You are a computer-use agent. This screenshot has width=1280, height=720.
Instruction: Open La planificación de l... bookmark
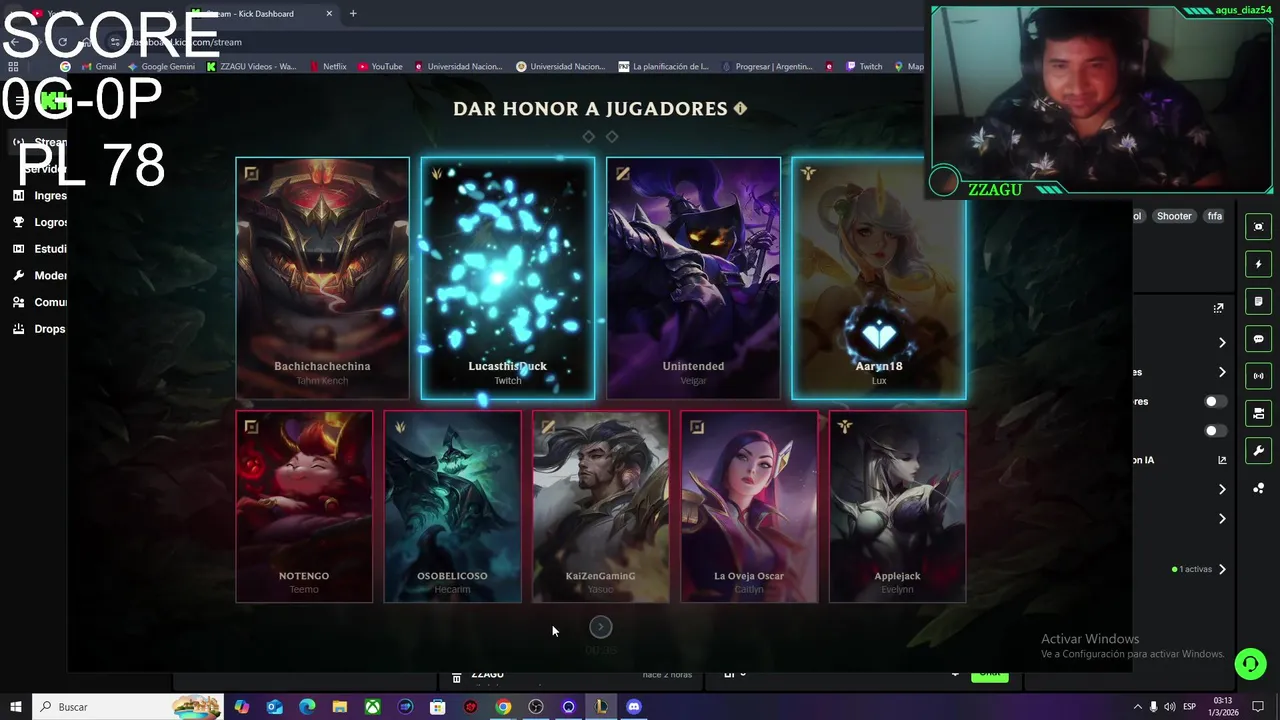click(x=664, y=67)
